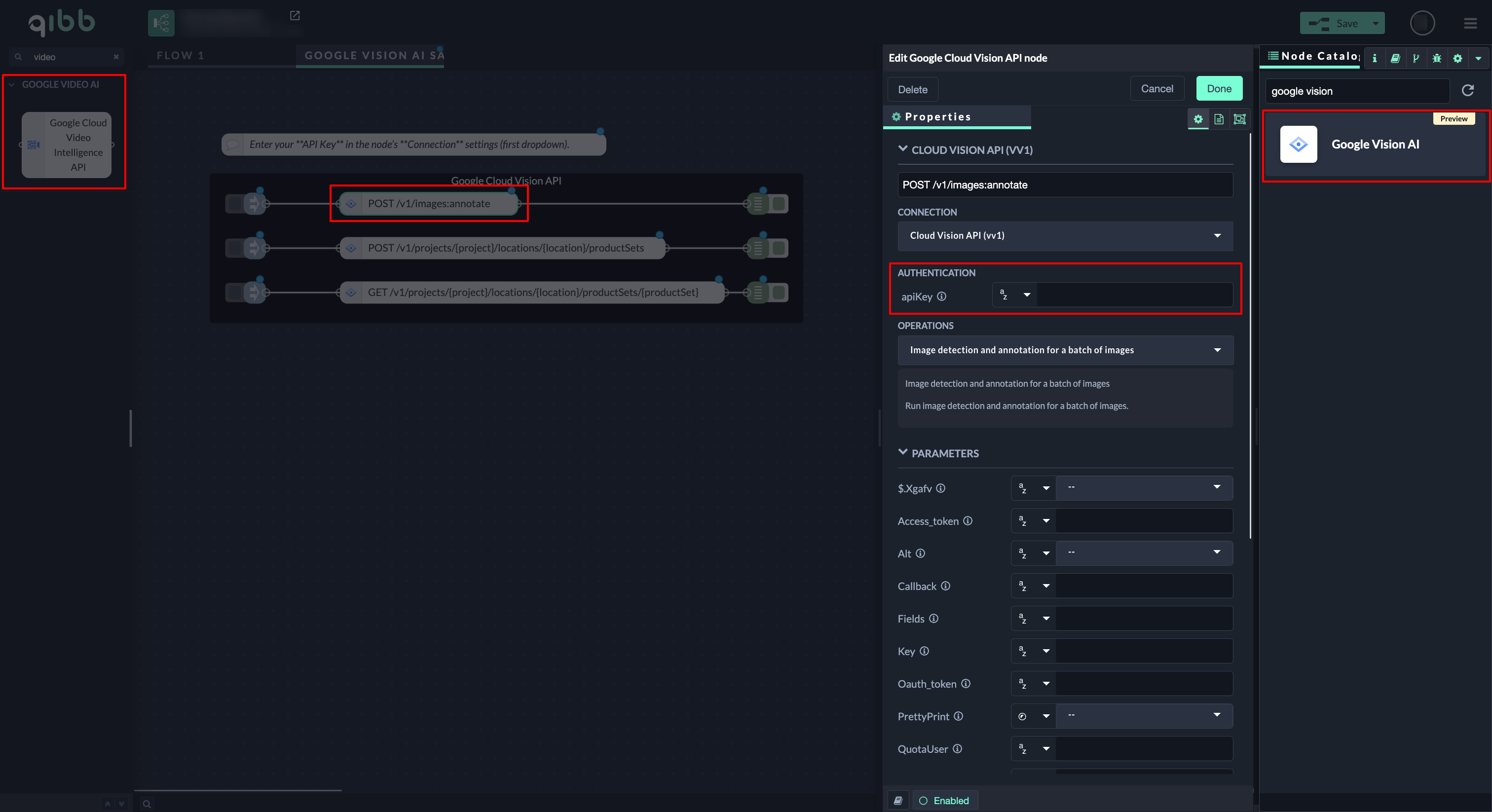Viewport: 1492px width, 812px height.
Task: Switch to the Flow 1 tab
Action: click(x=180, y=56)
